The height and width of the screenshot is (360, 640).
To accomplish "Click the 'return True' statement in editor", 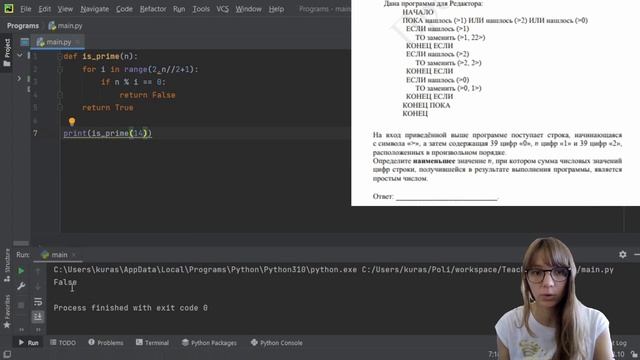I will click(x=108, y=108).
